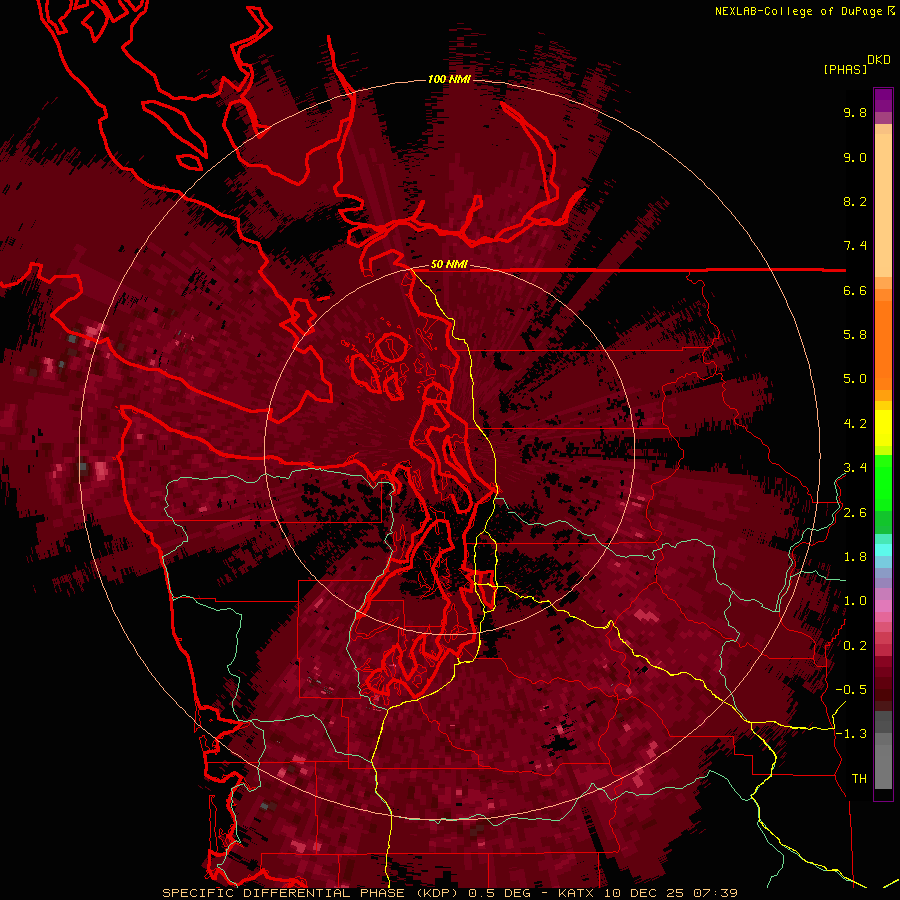Click the DKD legend title

click(x=878, y=60)
